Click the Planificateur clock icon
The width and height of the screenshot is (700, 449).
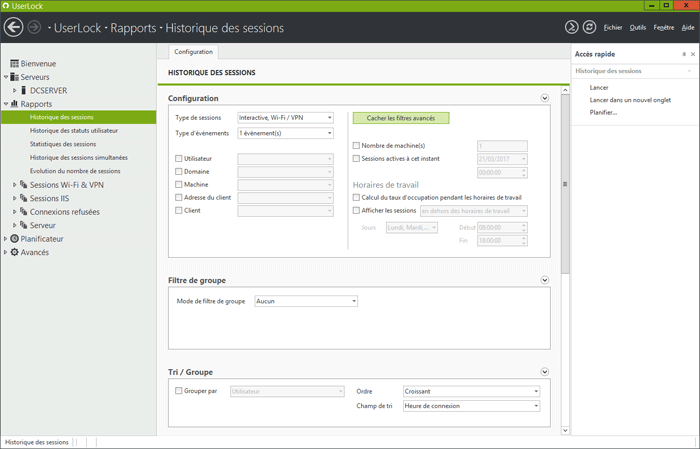pos(14,238)
